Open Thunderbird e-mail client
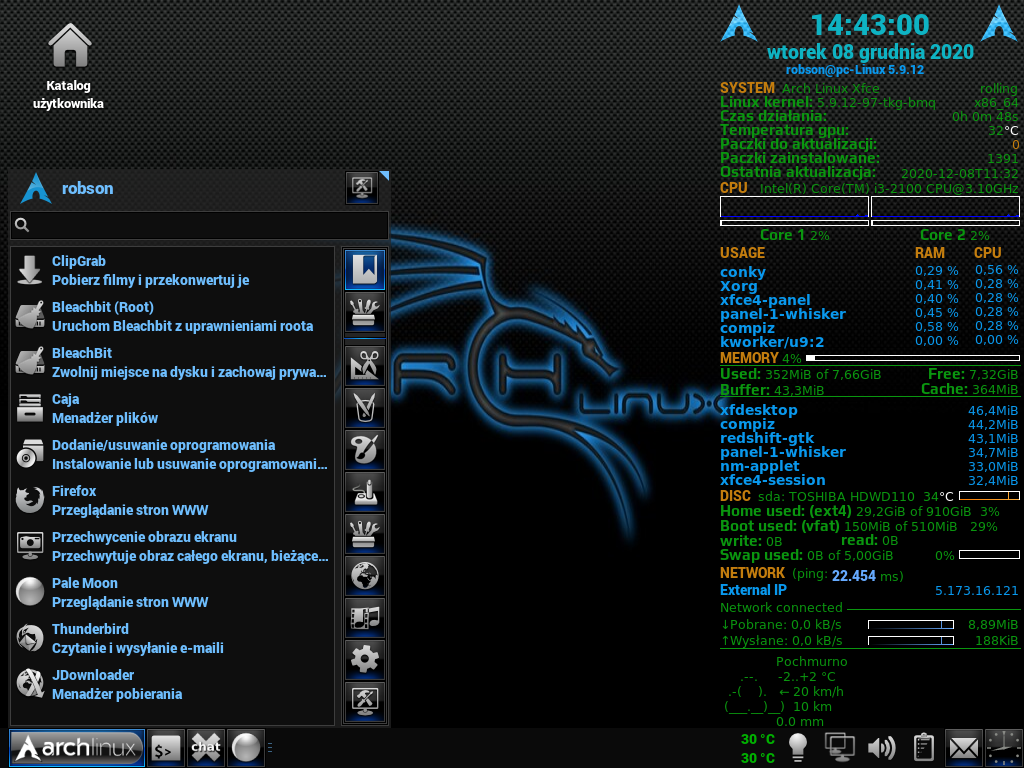 point(172,639)
